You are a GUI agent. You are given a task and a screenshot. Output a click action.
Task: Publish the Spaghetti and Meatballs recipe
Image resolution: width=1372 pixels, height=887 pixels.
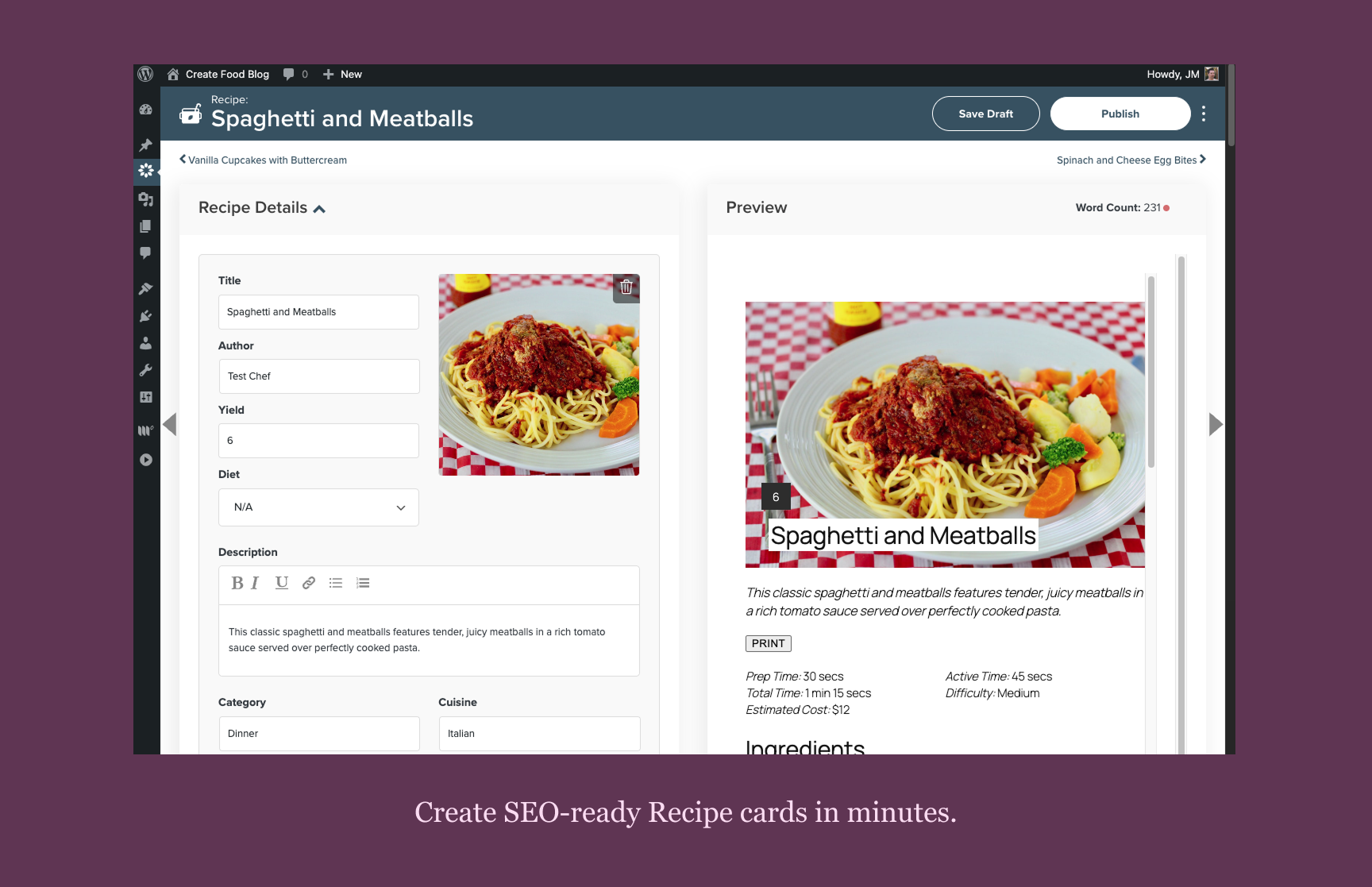pyautogui.click(x=1120, y=114)
